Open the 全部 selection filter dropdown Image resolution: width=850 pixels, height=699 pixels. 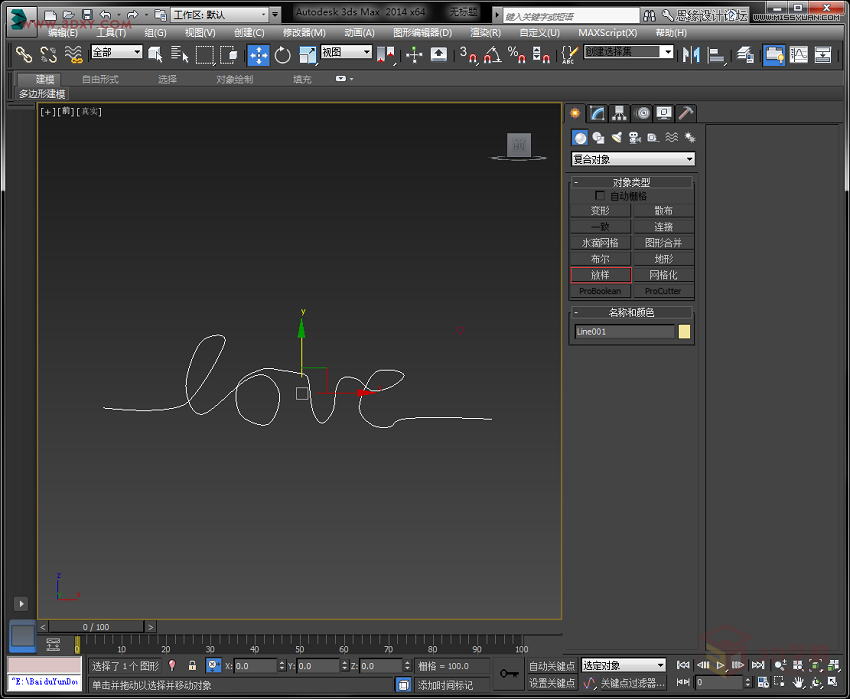117,52
